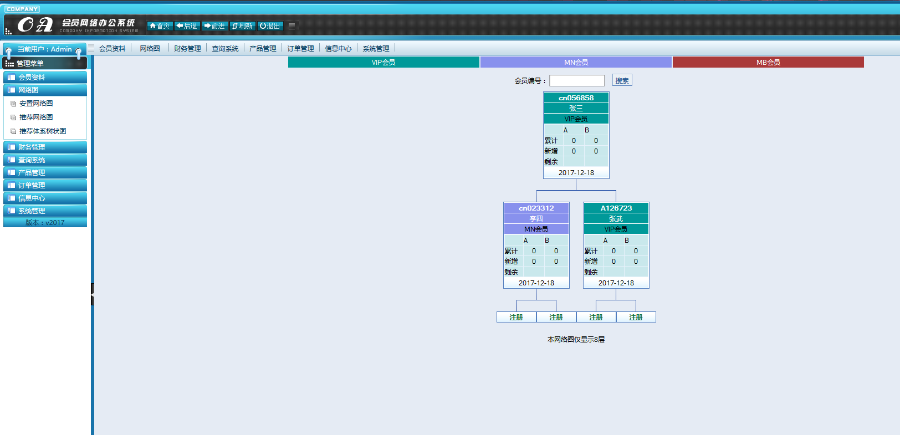The height and width of the screenshot is (435, 900).
Task: Click the 会员编号 member number input field
Action: click(x=577, y=81)
